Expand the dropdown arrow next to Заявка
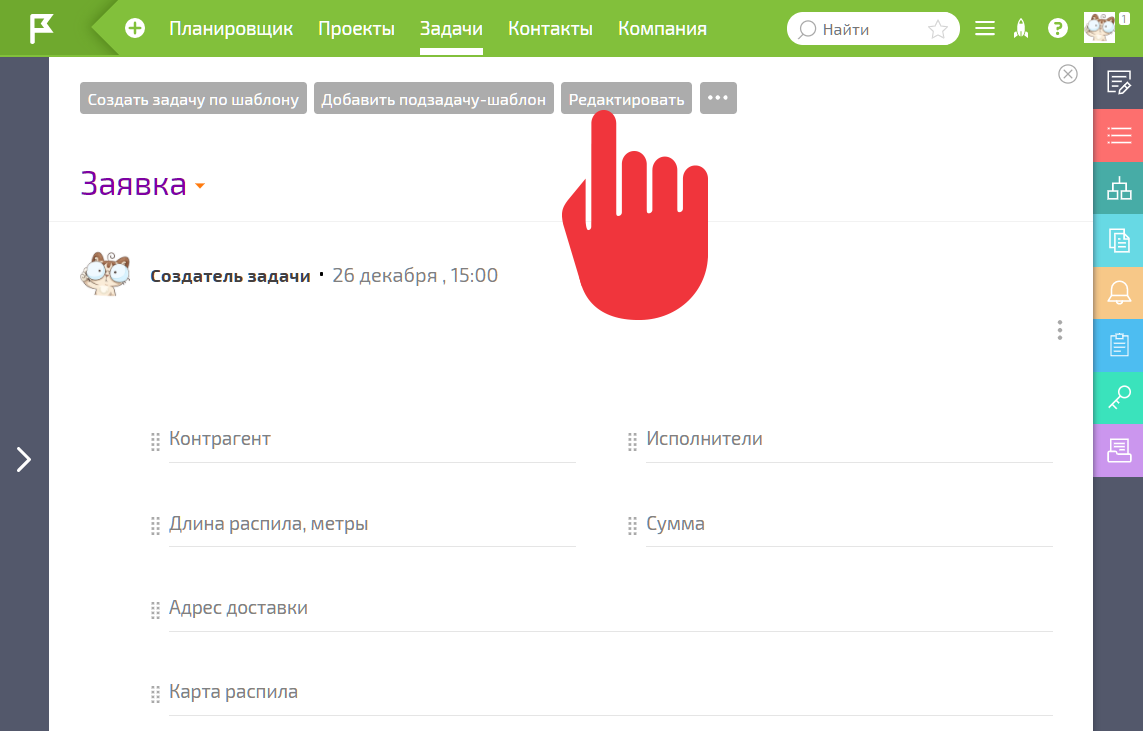This screenshot has height=731, width=1143. coord(200,187)
